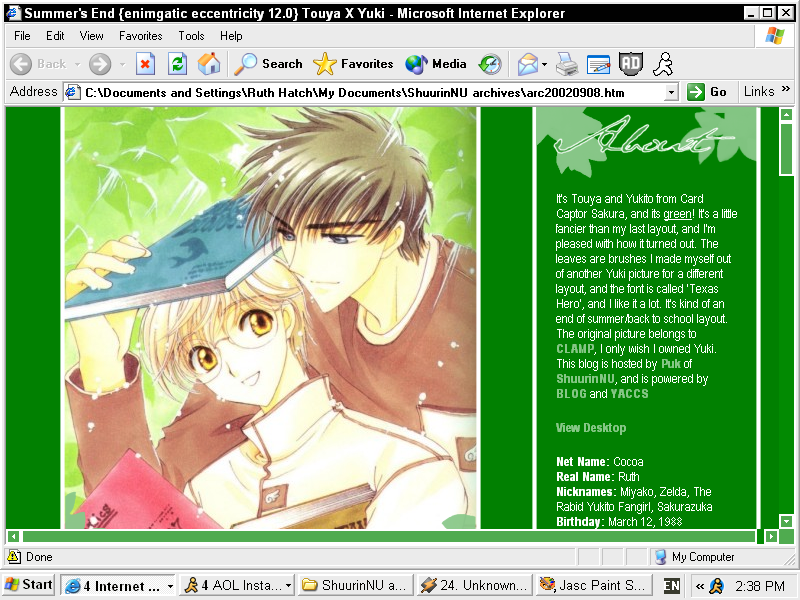Refresh the current page
800x600 pixels.
[177, 64]
